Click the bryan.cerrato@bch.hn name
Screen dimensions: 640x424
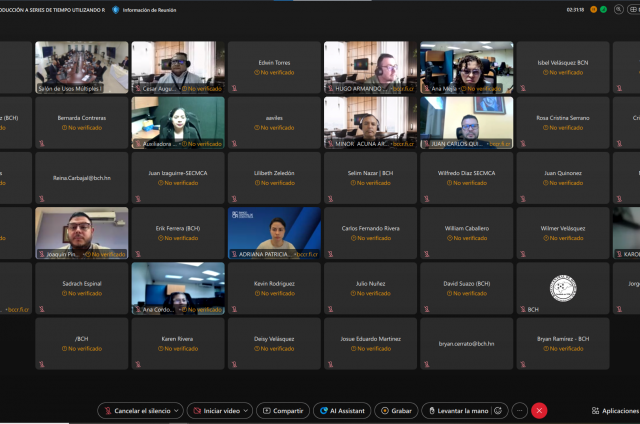pos(467,344)
